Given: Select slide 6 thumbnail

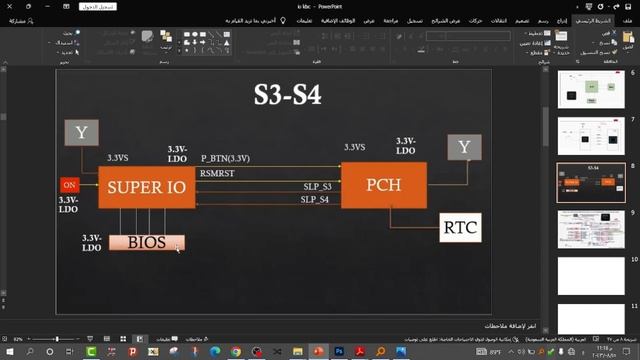Looking at the screenshot, I should pos(591,89).
